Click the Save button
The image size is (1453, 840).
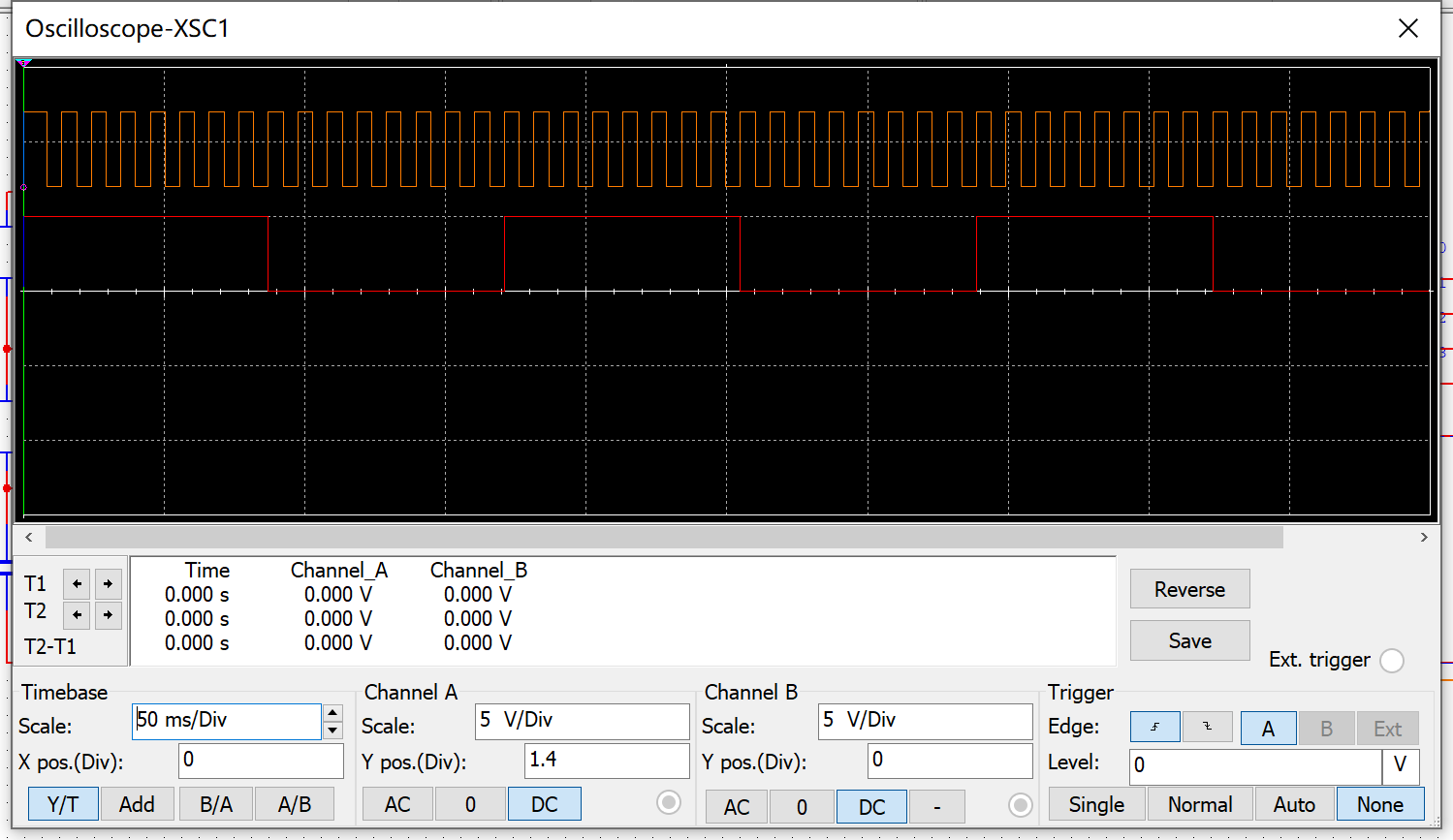1189,640
